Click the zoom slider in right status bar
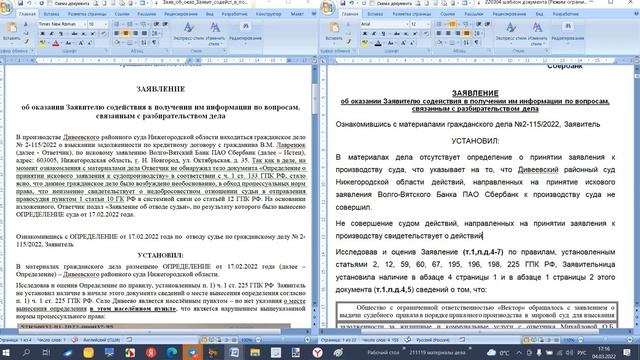Image resolution: width=640 pixels, height=360 pixels. pos(604,340)
